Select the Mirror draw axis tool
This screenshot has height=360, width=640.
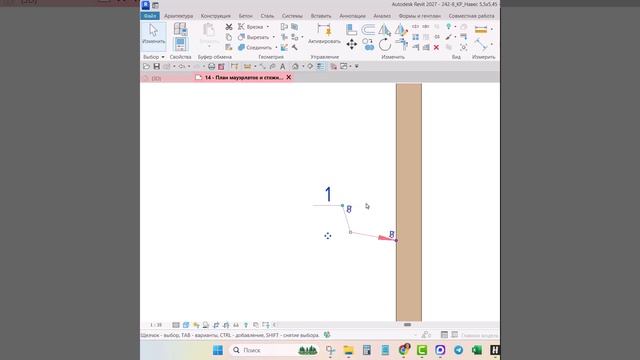pos(401,29)
